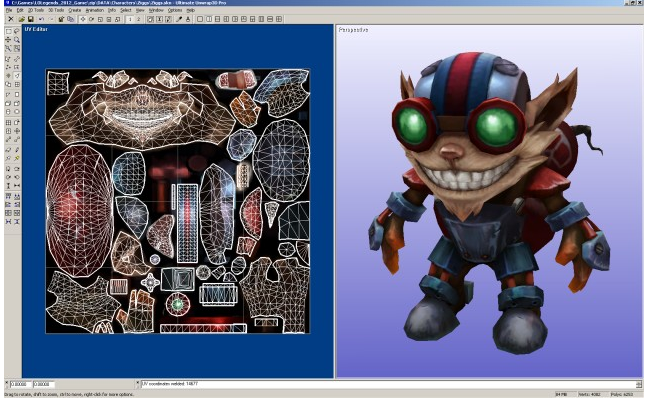654x398 pixels.
Task: Select the rectangle selection tool in left toolbox
Action: click(8, 31)
